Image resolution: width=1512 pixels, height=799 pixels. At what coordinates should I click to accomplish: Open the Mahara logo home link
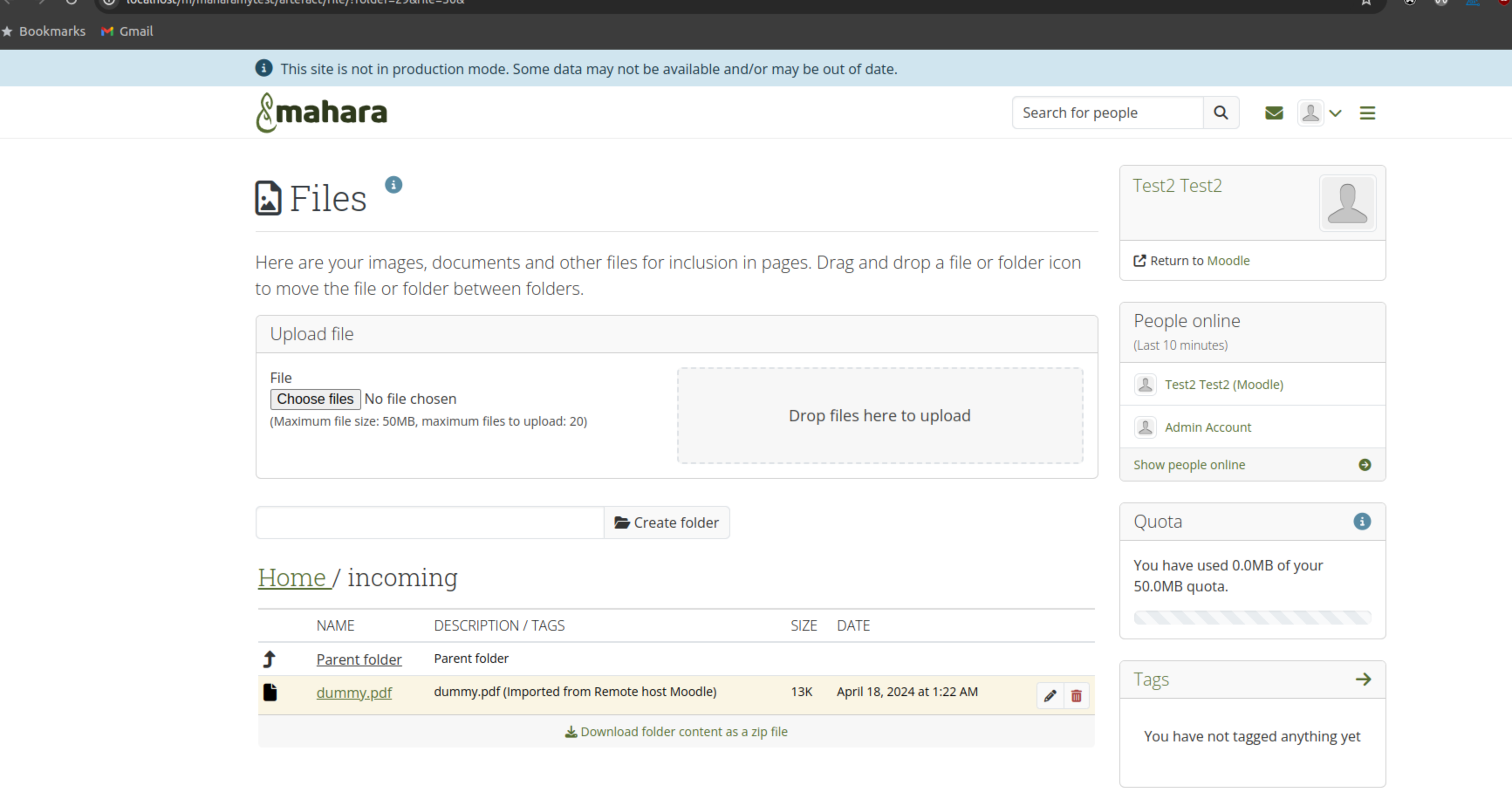[321, 113]
